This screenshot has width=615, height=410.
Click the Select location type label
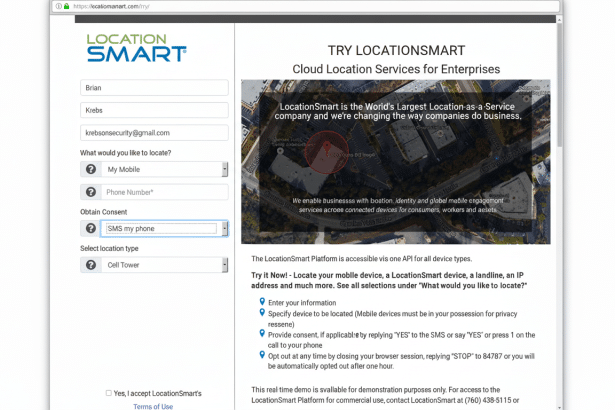[109, 248]
